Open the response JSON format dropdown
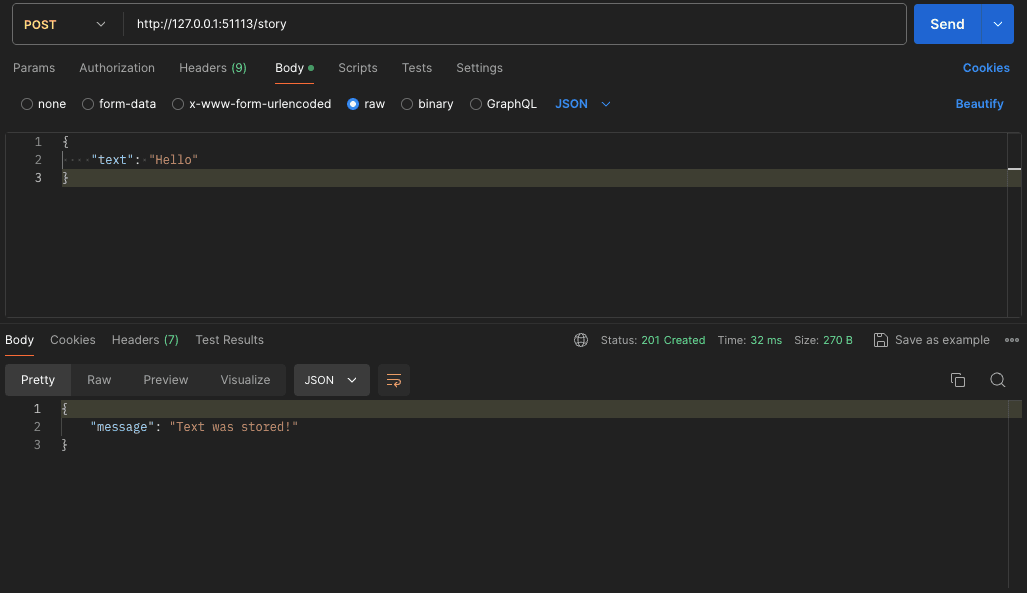The image size is (1027, 593). [x=331, y=380]
